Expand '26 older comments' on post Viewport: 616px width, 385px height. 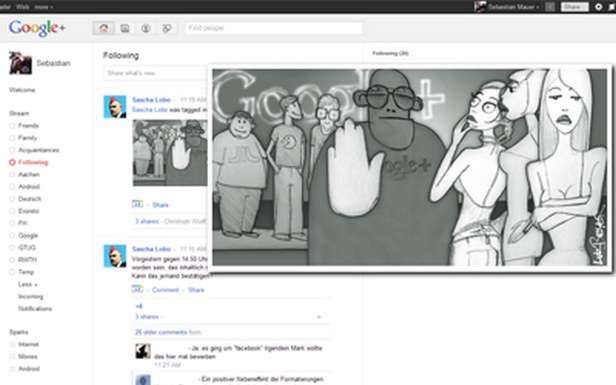click(161, 332)
